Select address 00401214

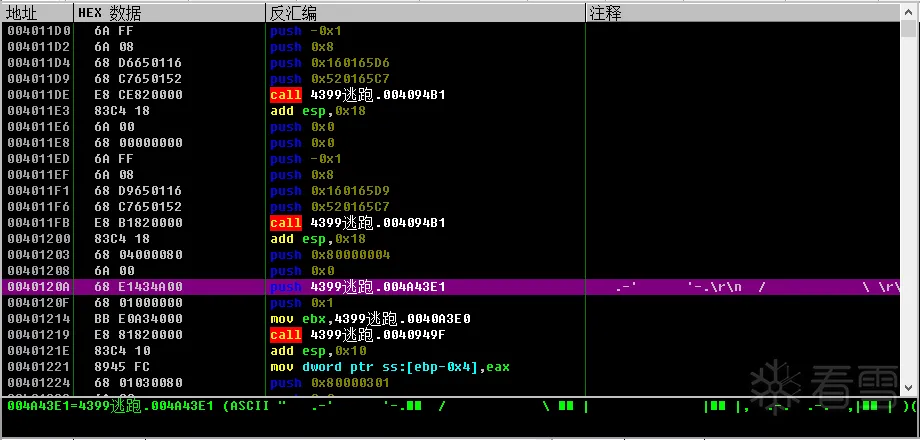pos(39,319)
